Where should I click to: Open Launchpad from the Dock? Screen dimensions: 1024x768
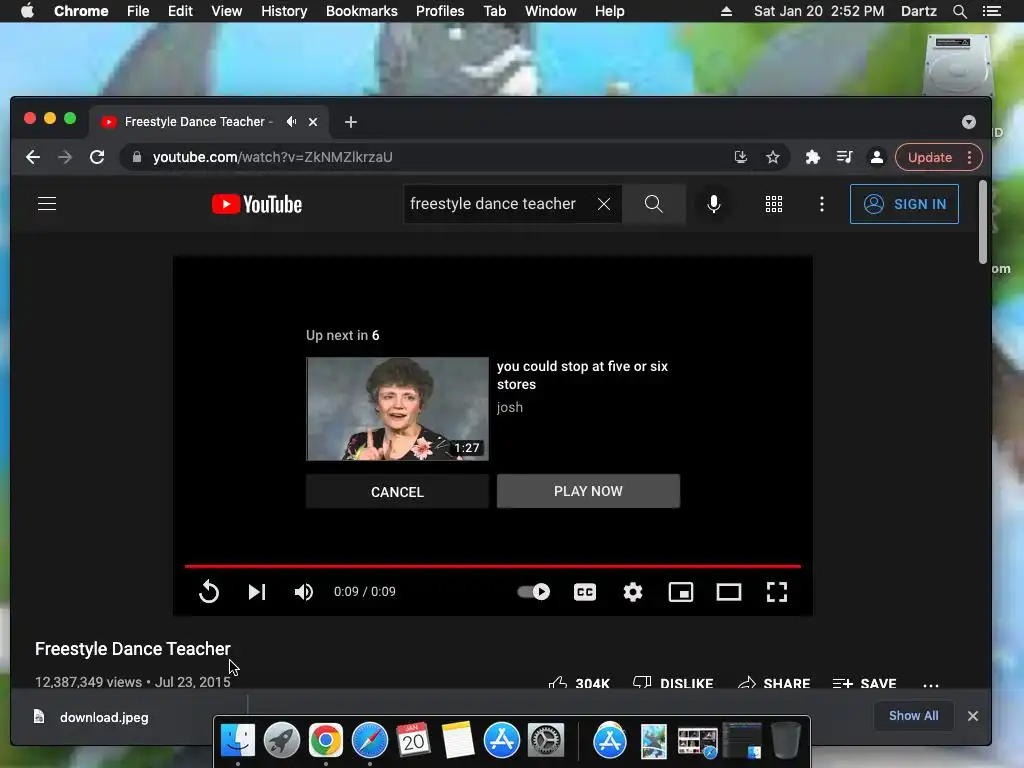point(281,741)
